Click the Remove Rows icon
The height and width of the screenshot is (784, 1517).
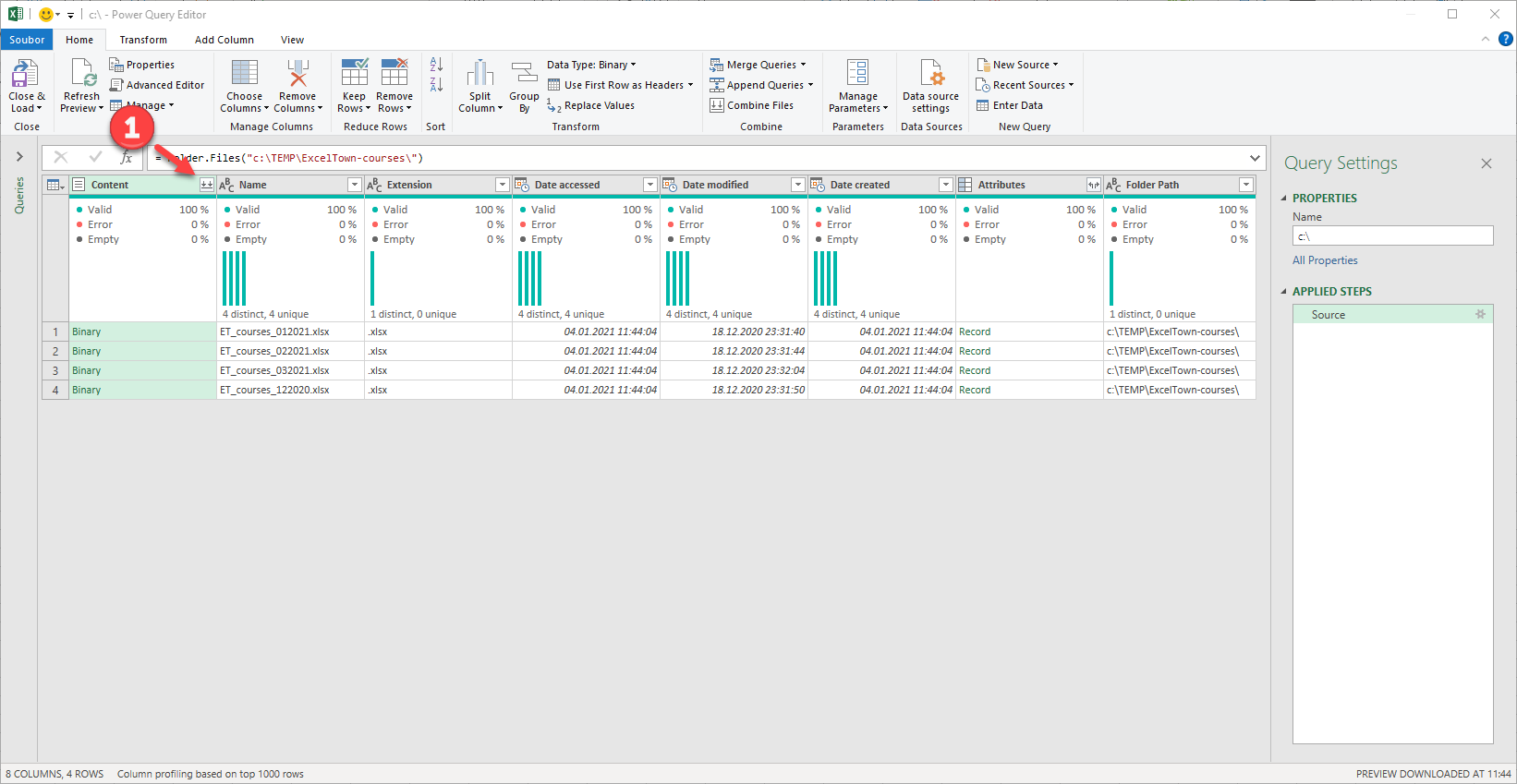tap(394, 74)
